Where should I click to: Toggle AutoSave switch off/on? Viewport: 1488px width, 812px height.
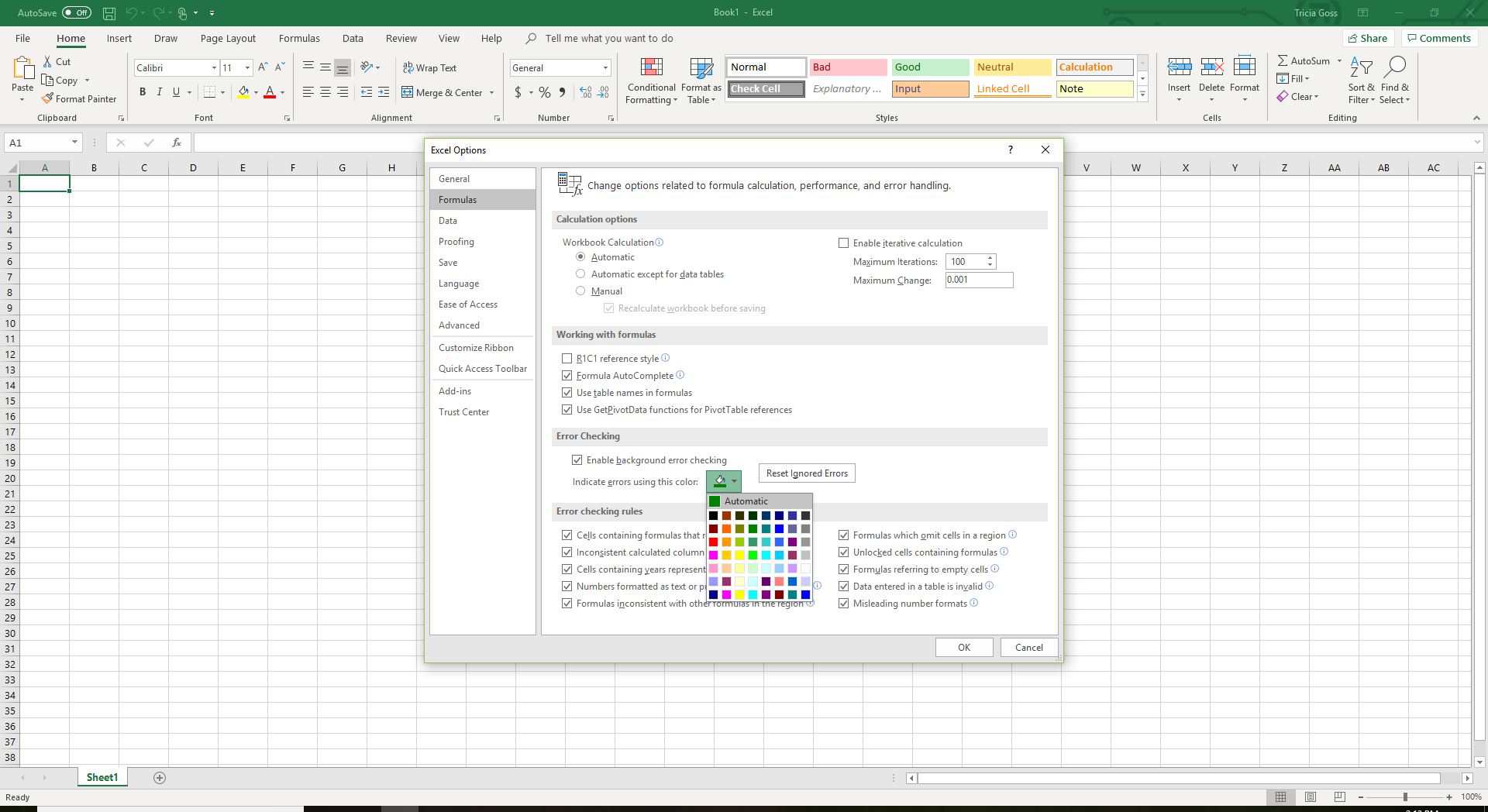pyautogui.click(x=76, y=12)
